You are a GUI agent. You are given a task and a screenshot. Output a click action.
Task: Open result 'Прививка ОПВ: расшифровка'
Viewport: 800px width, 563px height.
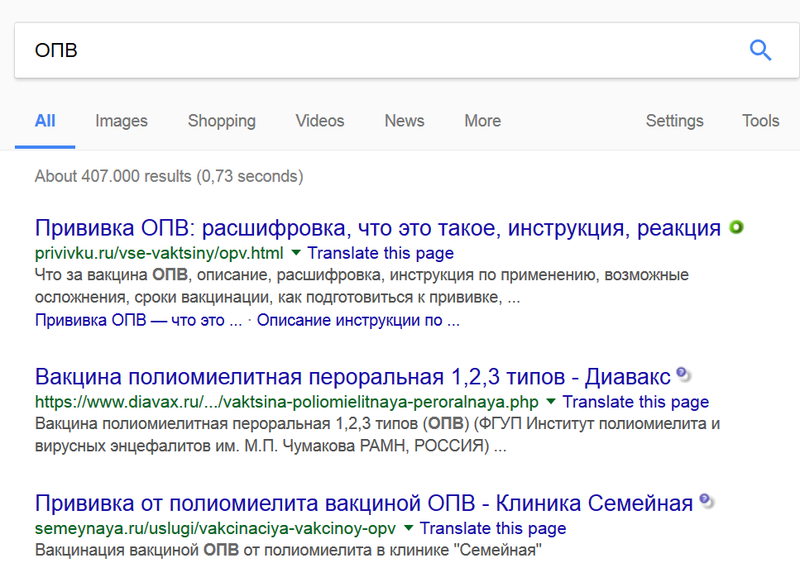click(x=377, y=228)
